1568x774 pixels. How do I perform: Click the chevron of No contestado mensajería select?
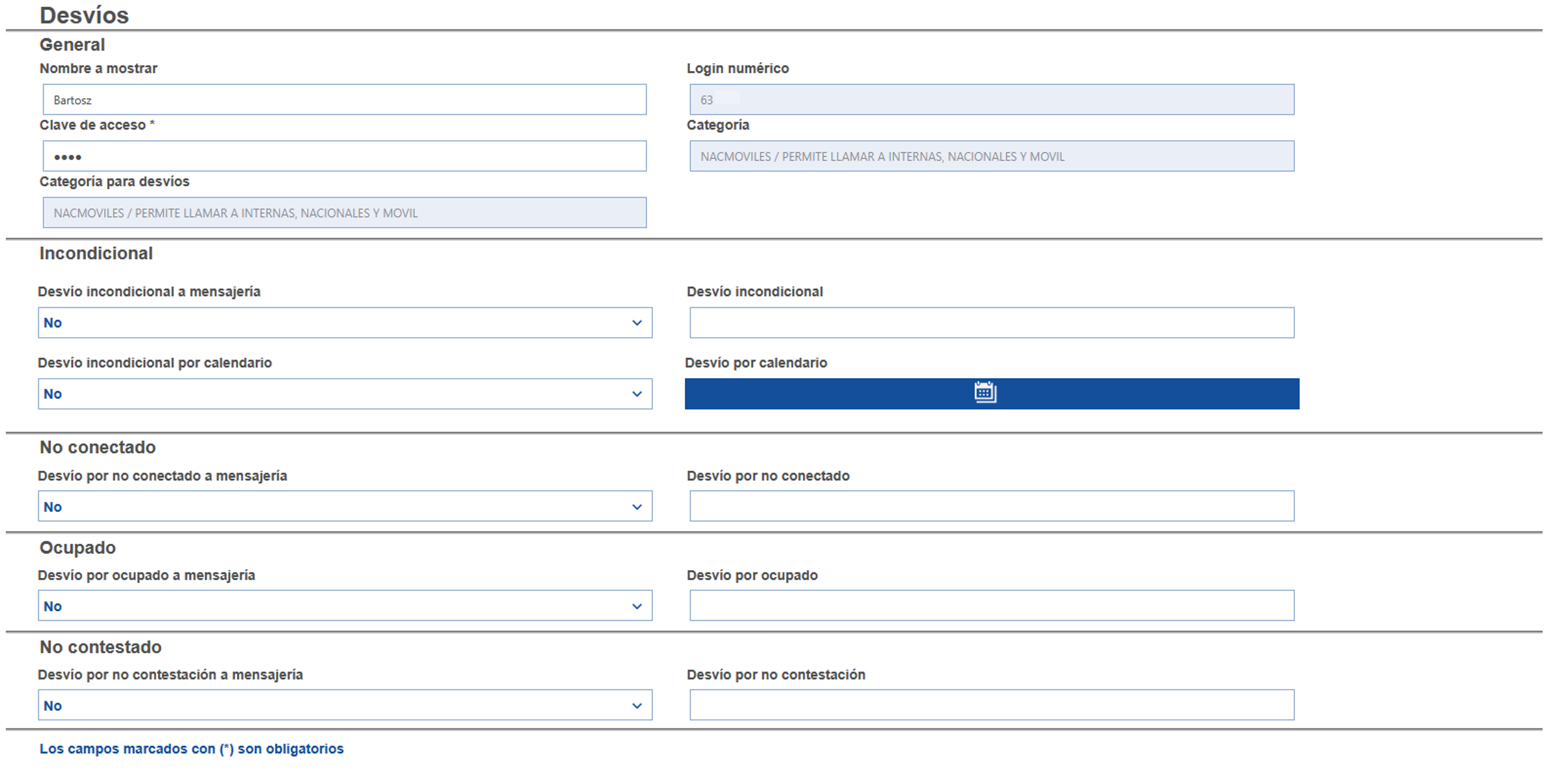coord(637,706)
